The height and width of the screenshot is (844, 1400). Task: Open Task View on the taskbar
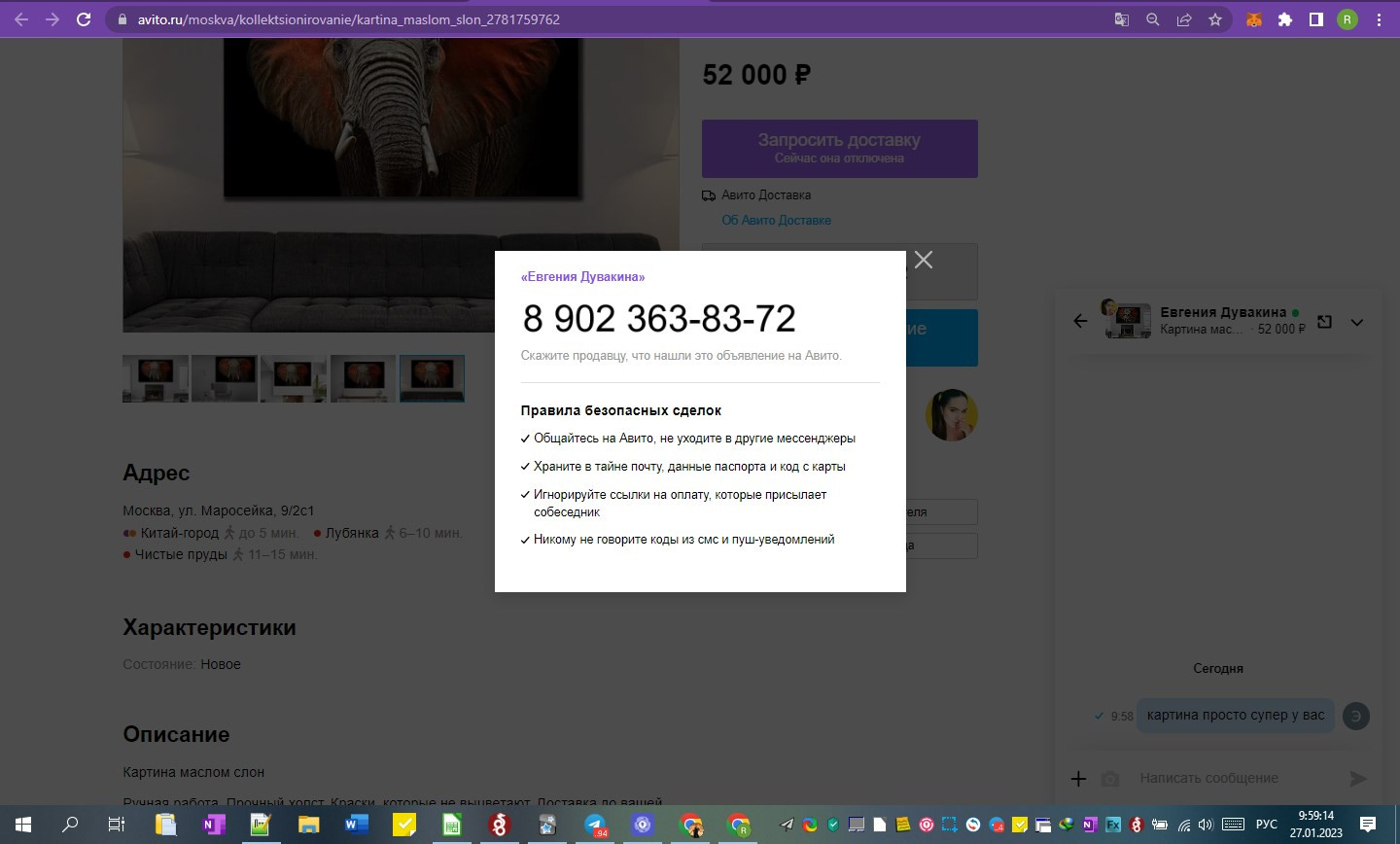(117, 825)
